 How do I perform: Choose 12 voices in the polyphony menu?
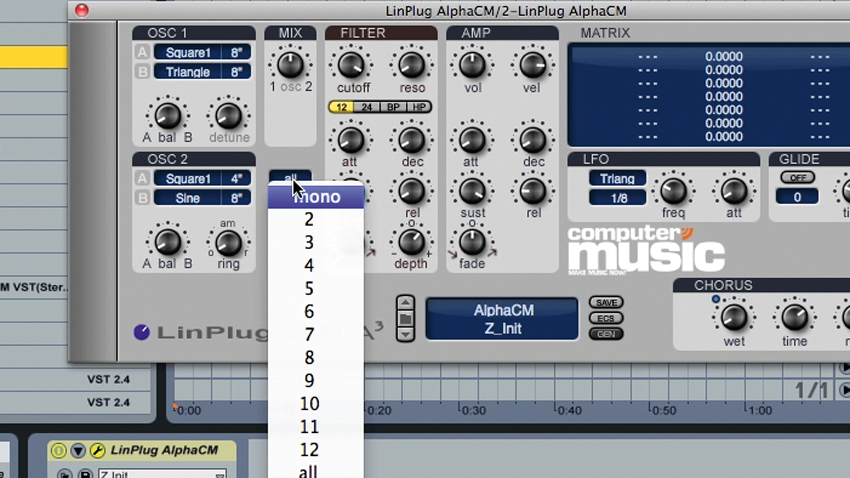click(x=316, y=450)
